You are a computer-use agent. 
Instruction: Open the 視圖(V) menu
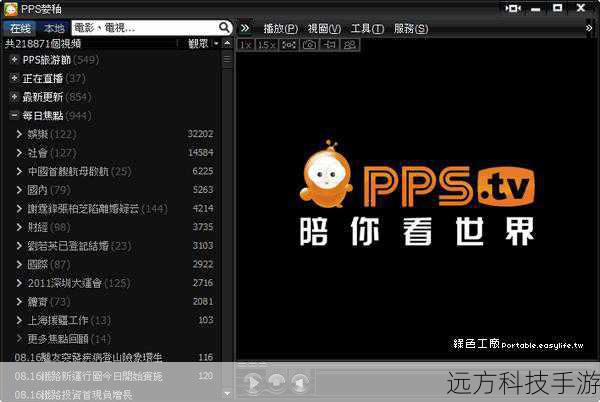324,29
